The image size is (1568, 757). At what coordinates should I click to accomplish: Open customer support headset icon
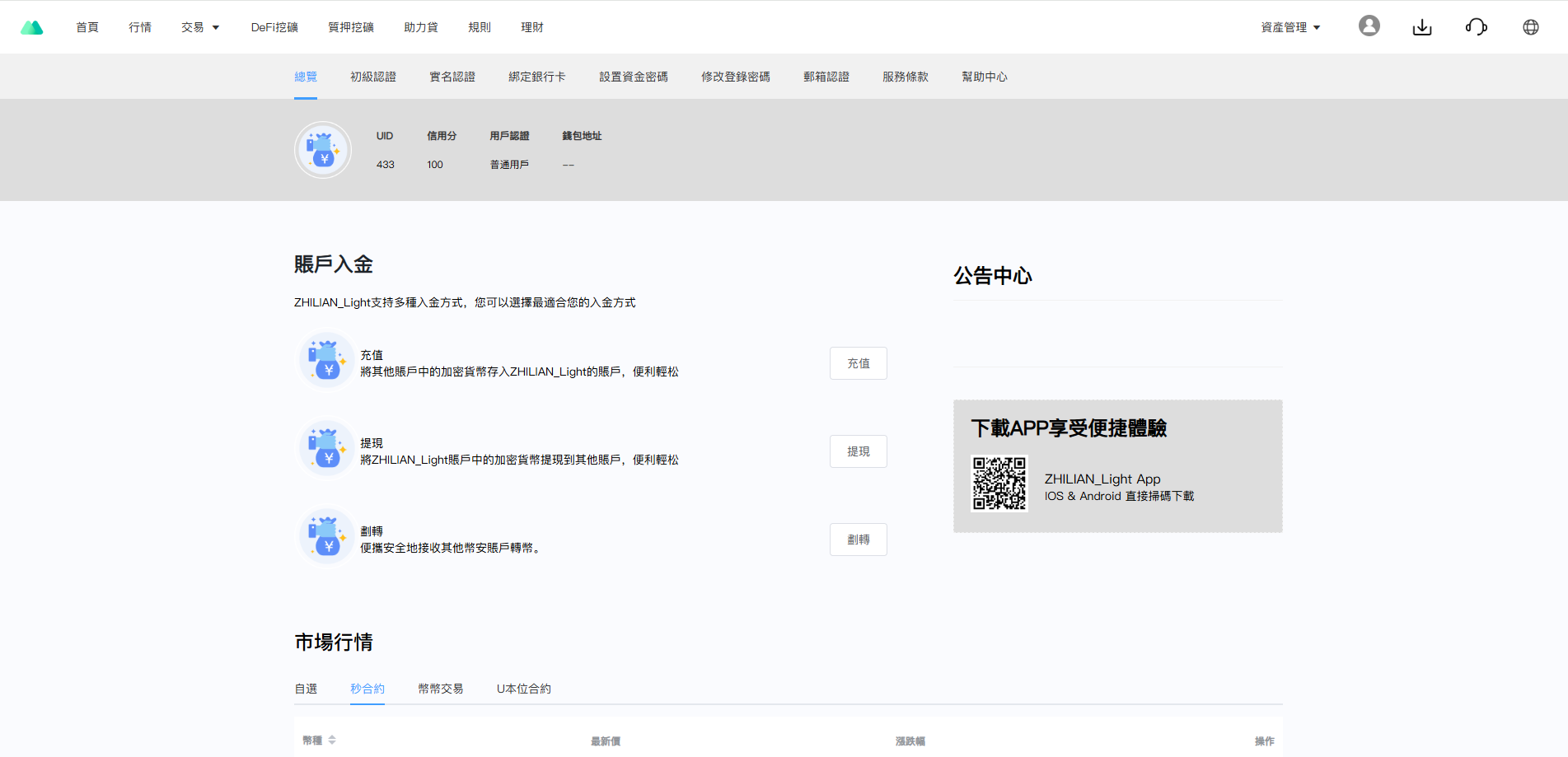[x=1476, y=27]
